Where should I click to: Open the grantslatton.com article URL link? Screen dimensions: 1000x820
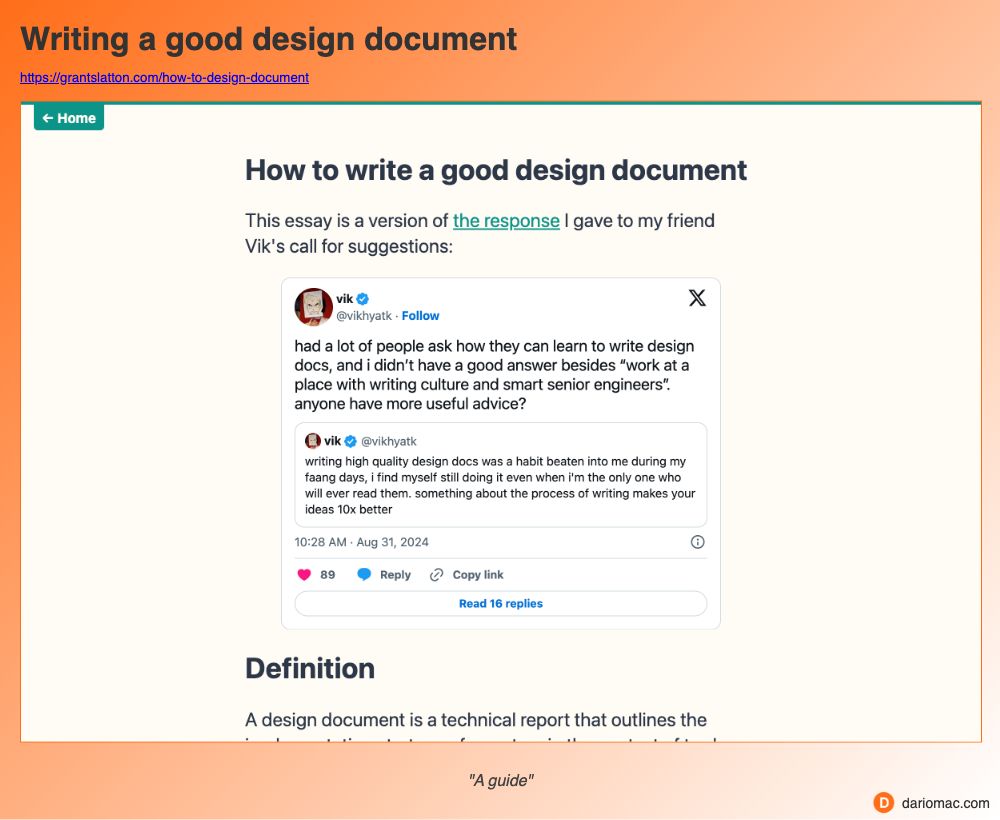click(165, 77)
